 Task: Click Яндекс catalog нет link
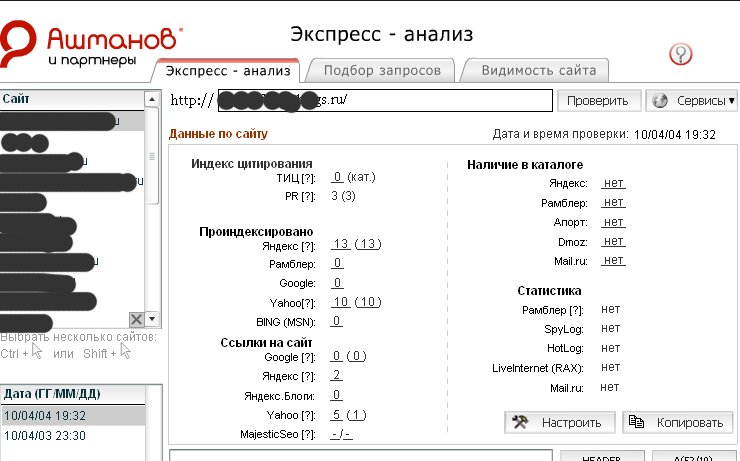[614, 183]
